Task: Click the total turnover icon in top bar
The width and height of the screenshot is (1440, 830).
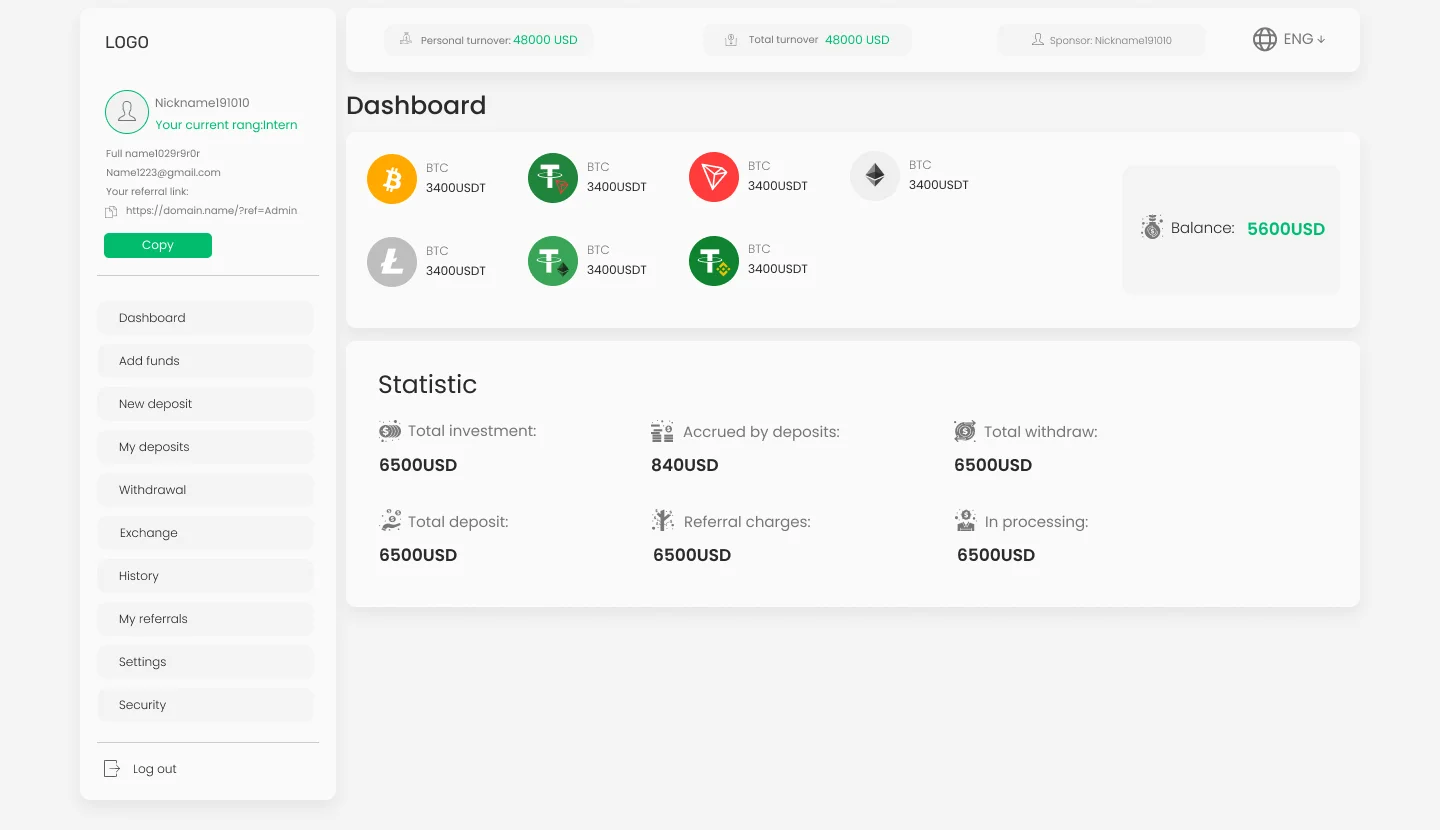Action: tap(731, 40)
